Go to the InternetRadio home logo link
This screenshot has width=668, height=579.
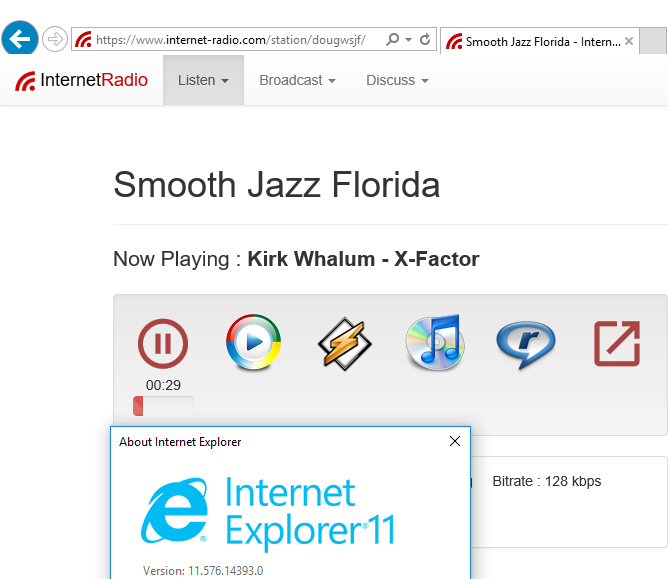tap(82, 80)
